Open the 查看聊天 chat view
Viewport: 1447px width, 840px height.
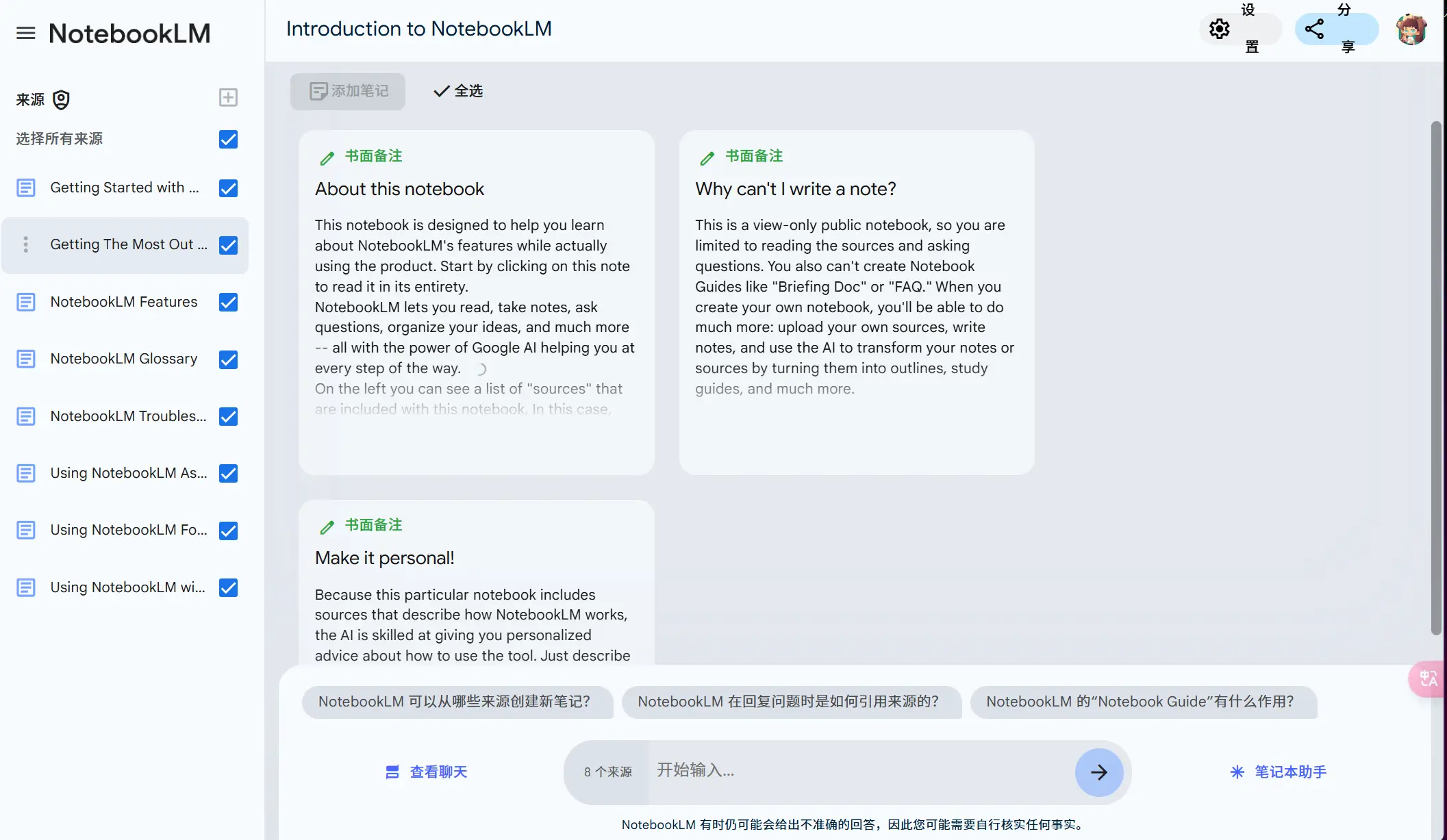click(427, 772)
